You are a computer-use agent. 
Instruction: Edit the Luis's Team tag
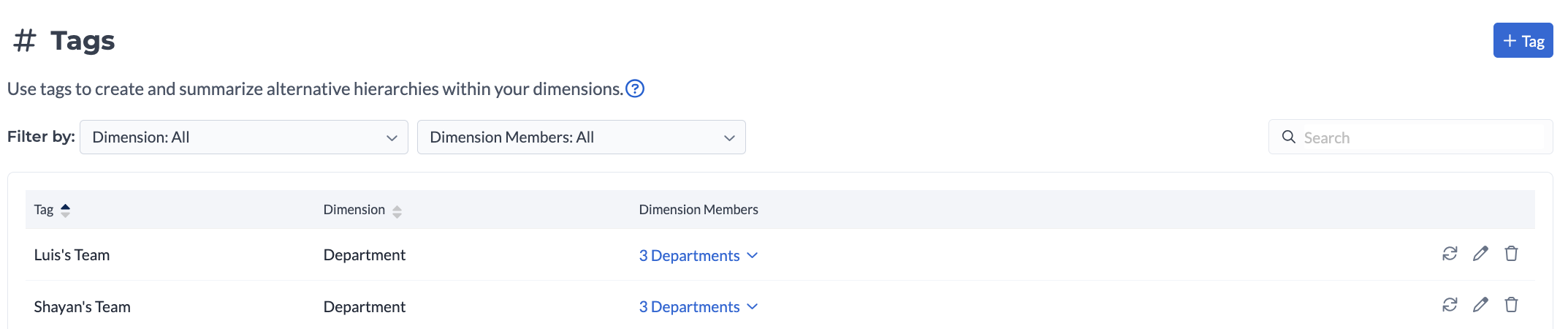(1480, 254)
